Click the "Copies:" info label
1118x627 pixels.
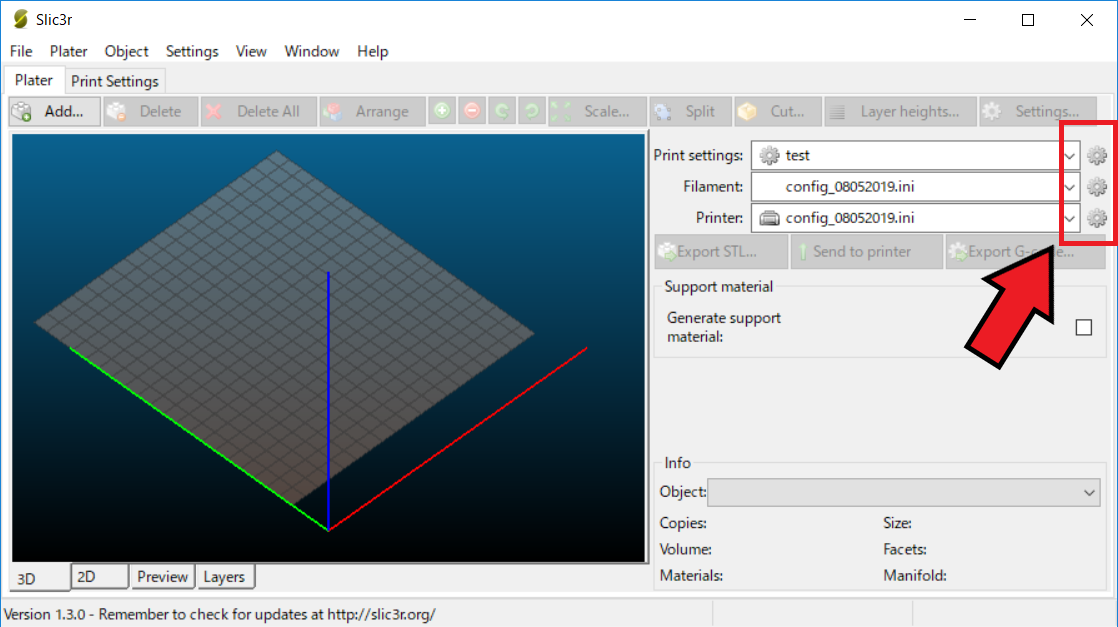683,523
